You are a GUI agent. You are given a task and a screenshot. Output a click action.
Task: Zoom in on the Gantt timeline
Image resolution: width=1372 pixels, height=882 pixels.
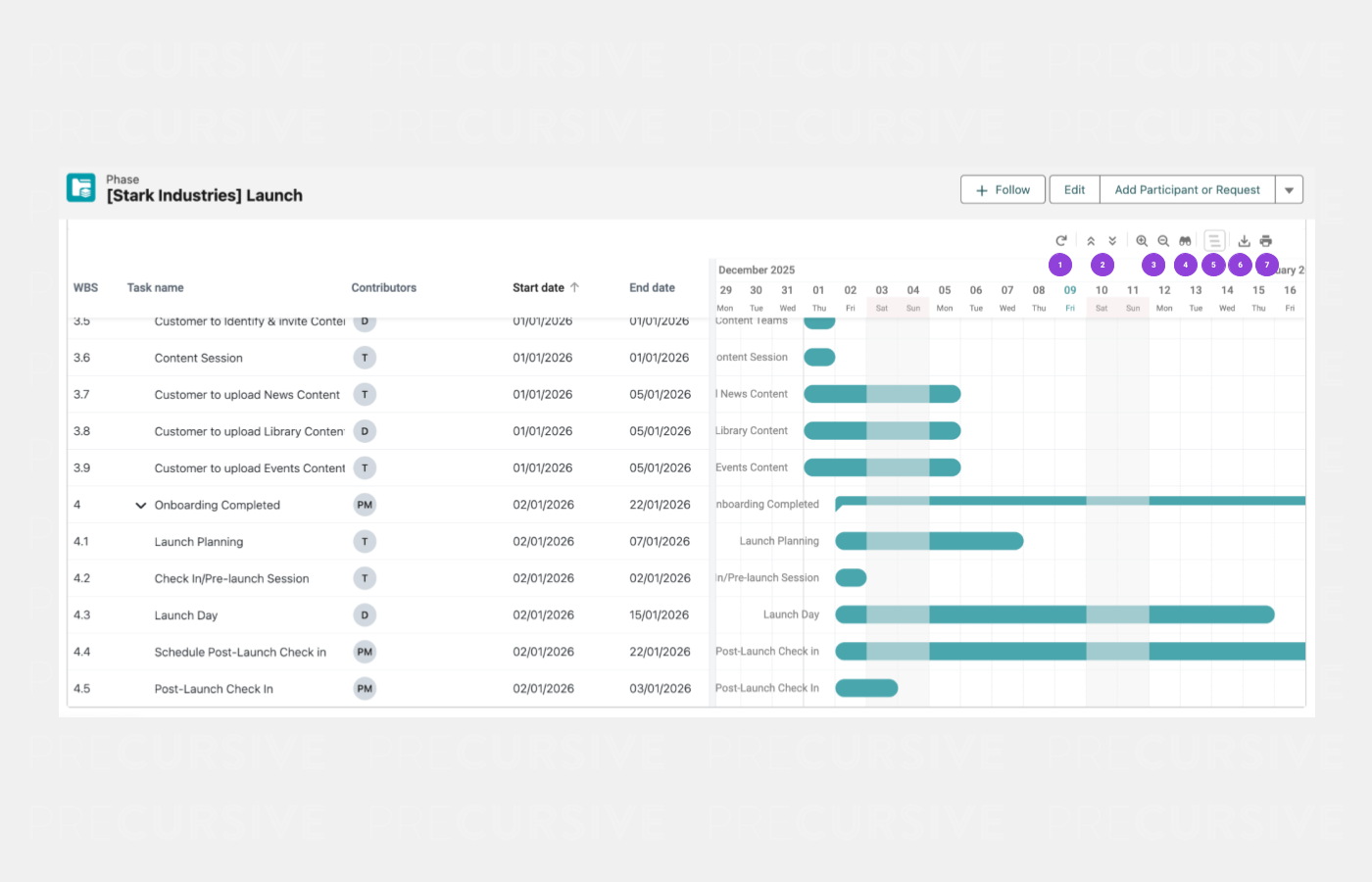point(1142,241)
